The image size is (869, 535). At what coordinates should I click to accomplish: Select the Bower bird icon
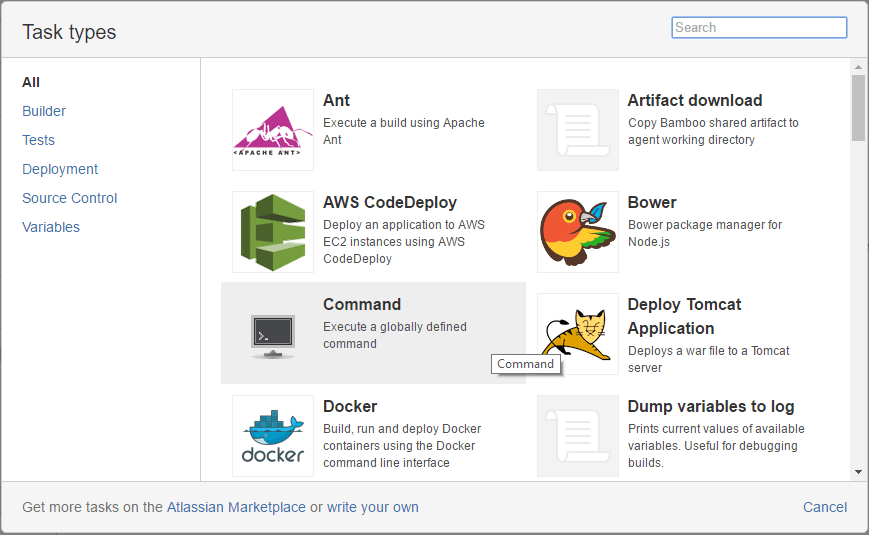coord(577,232)
